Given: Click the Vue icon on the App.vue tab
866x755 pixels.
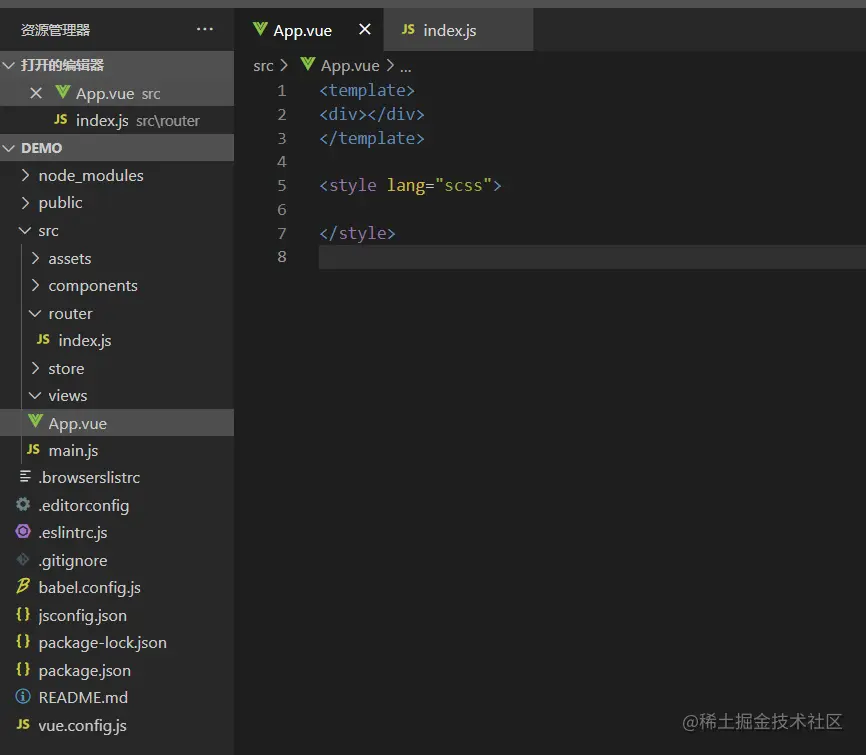Looking at the screenshot, I should tap(260, 29).
